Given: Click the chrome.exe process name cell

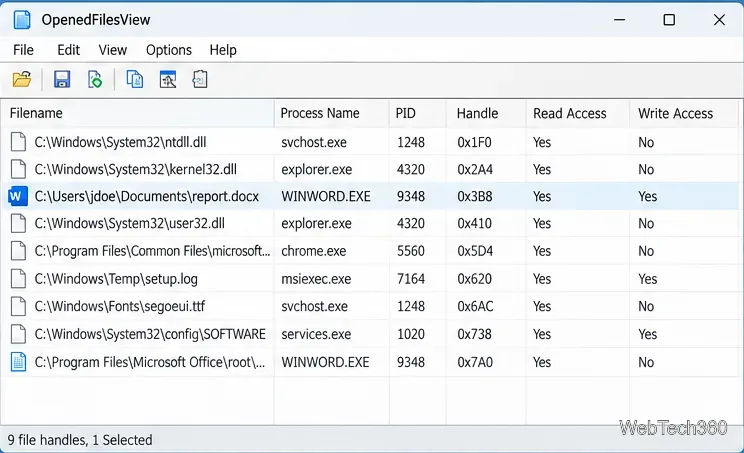Looking at the screenshot, I should point(314,251).
